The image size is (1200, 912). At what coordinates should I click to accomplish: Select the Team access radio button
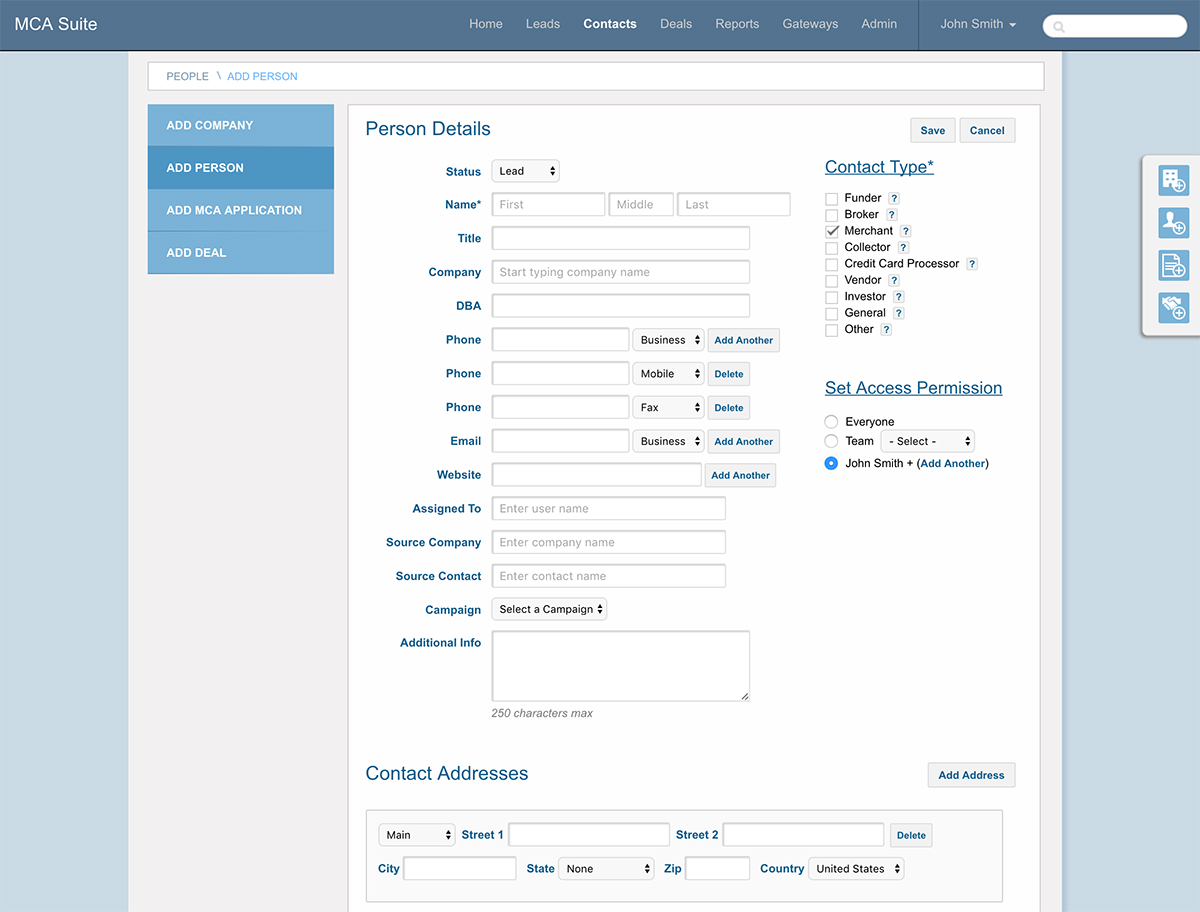(x=831, y=441)
